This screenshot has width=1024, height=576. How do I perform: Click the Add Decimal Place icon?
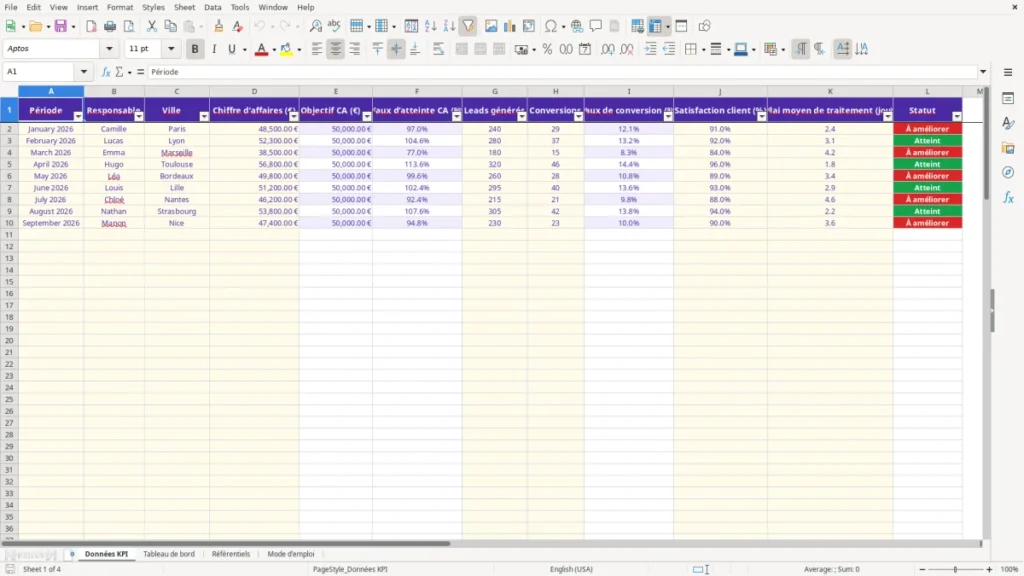[x=607, y=49]
